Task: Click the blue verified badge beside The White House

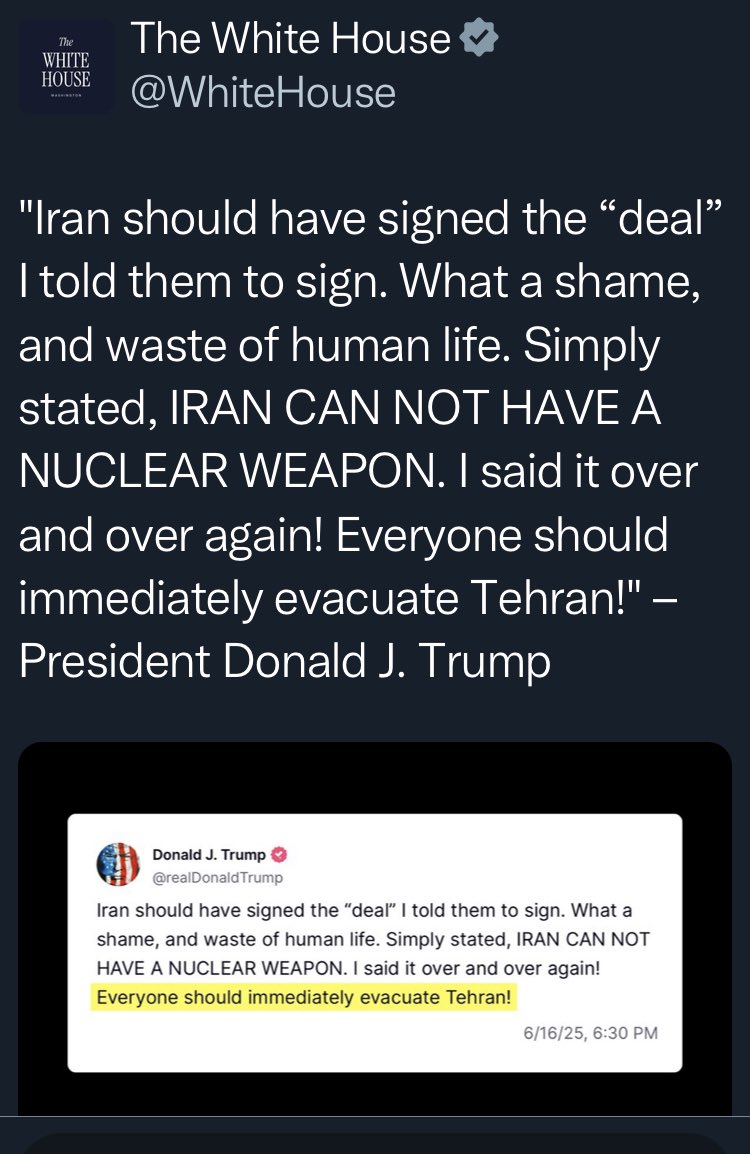Action: tap(478, 39)
